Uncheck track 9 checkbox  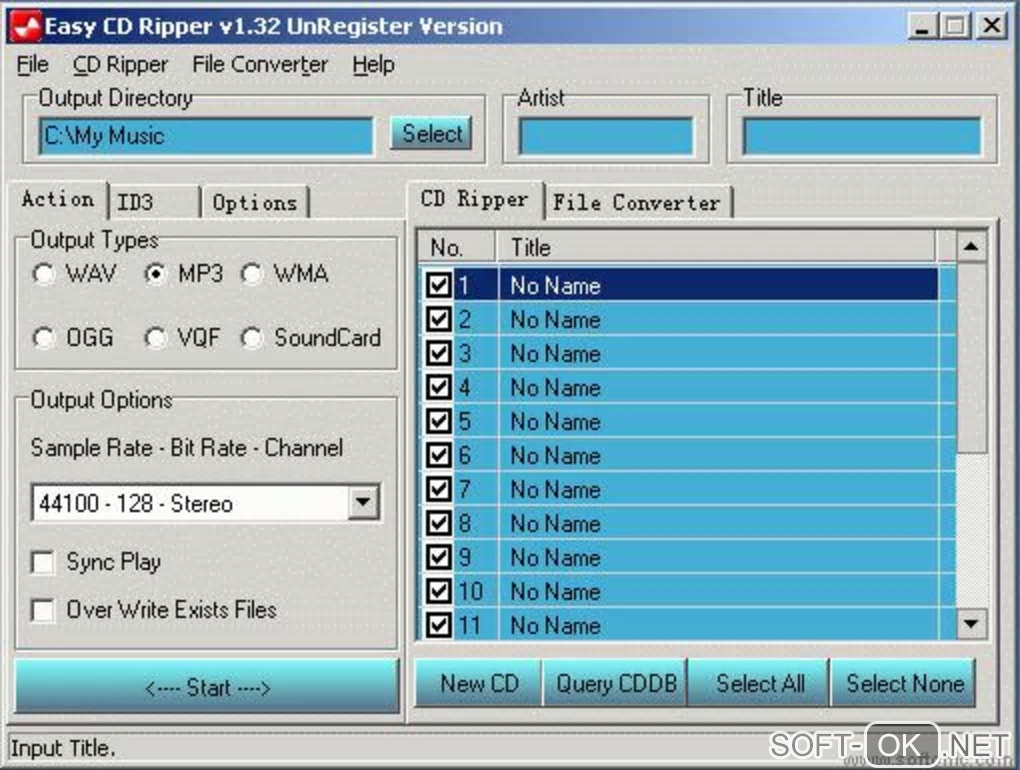pyautogui.click(x=438, y=557)
